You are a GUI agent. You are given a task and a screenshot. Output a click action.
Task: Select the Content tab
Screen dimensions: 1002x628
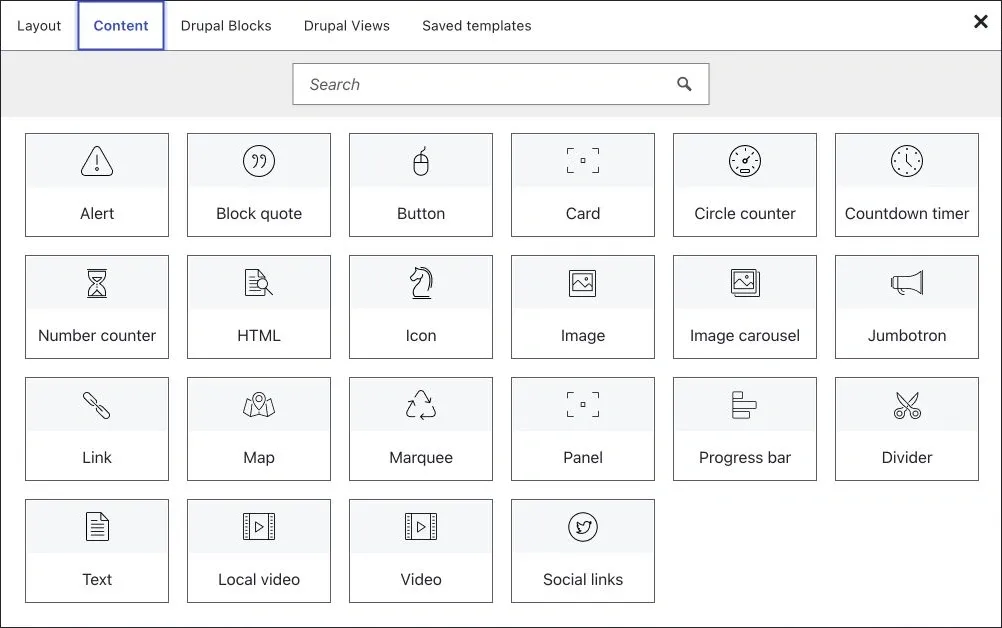click(121, 26)
